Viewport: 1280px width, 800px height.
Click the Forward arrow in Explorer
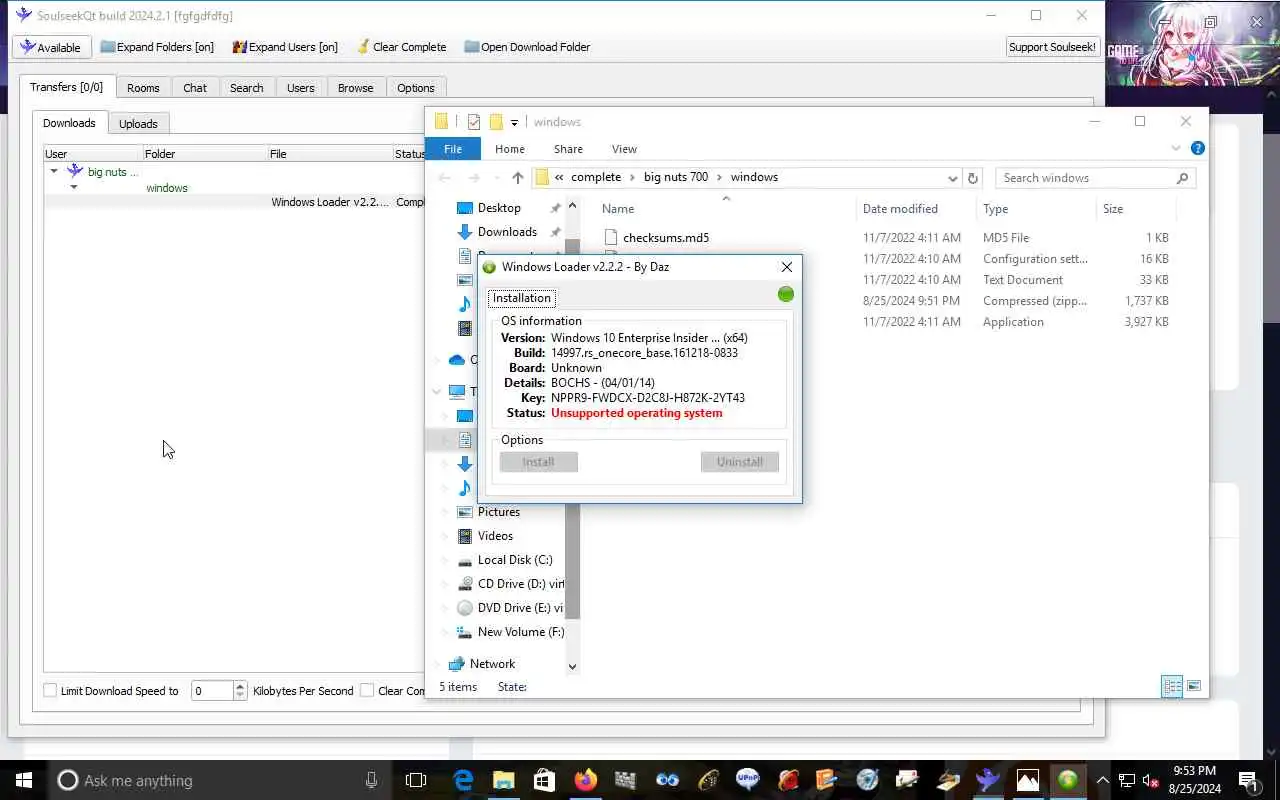[x=473, y=178]
